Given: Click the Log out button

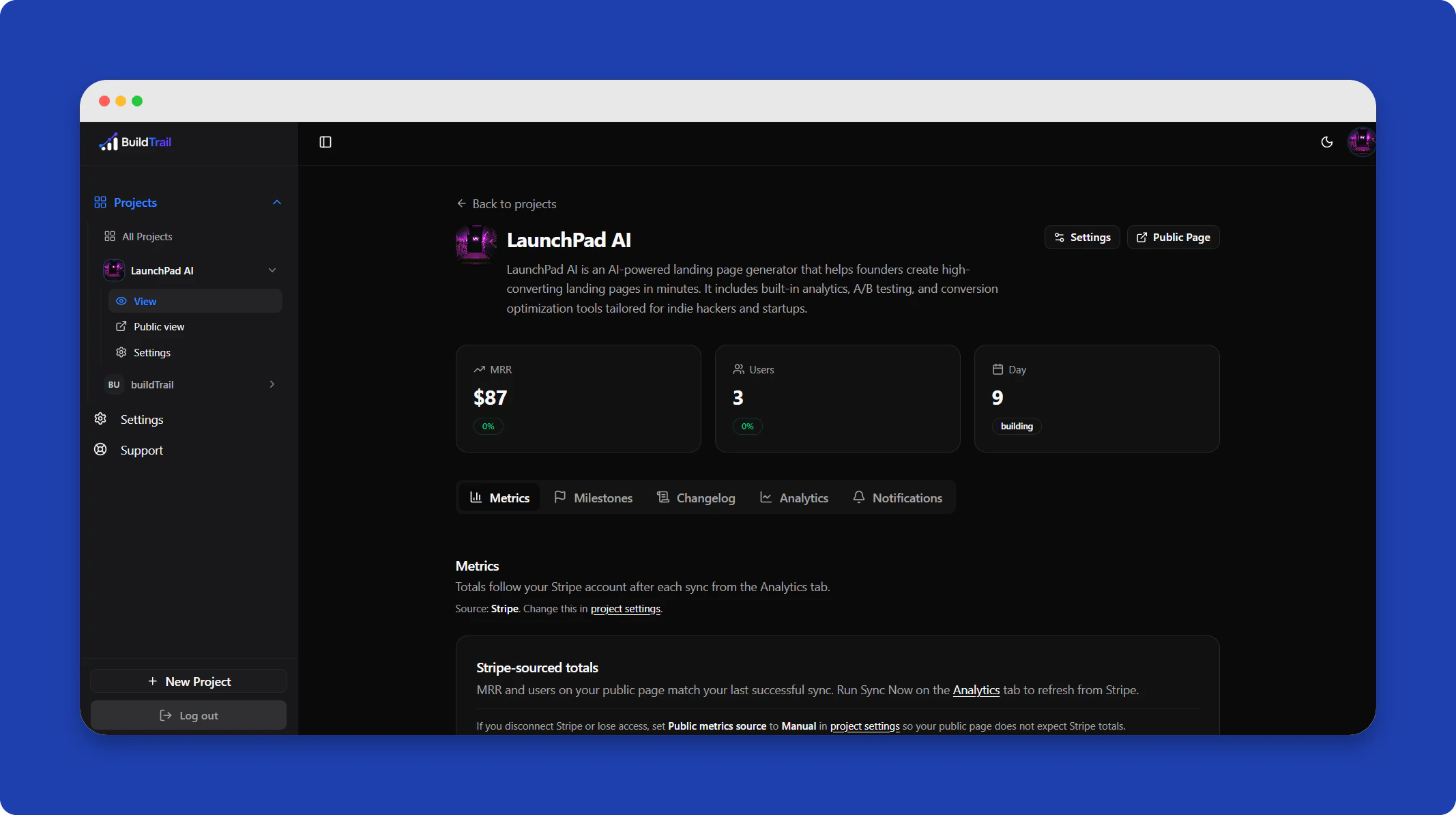Looking at the screenshot, I should tap(189, 715).
